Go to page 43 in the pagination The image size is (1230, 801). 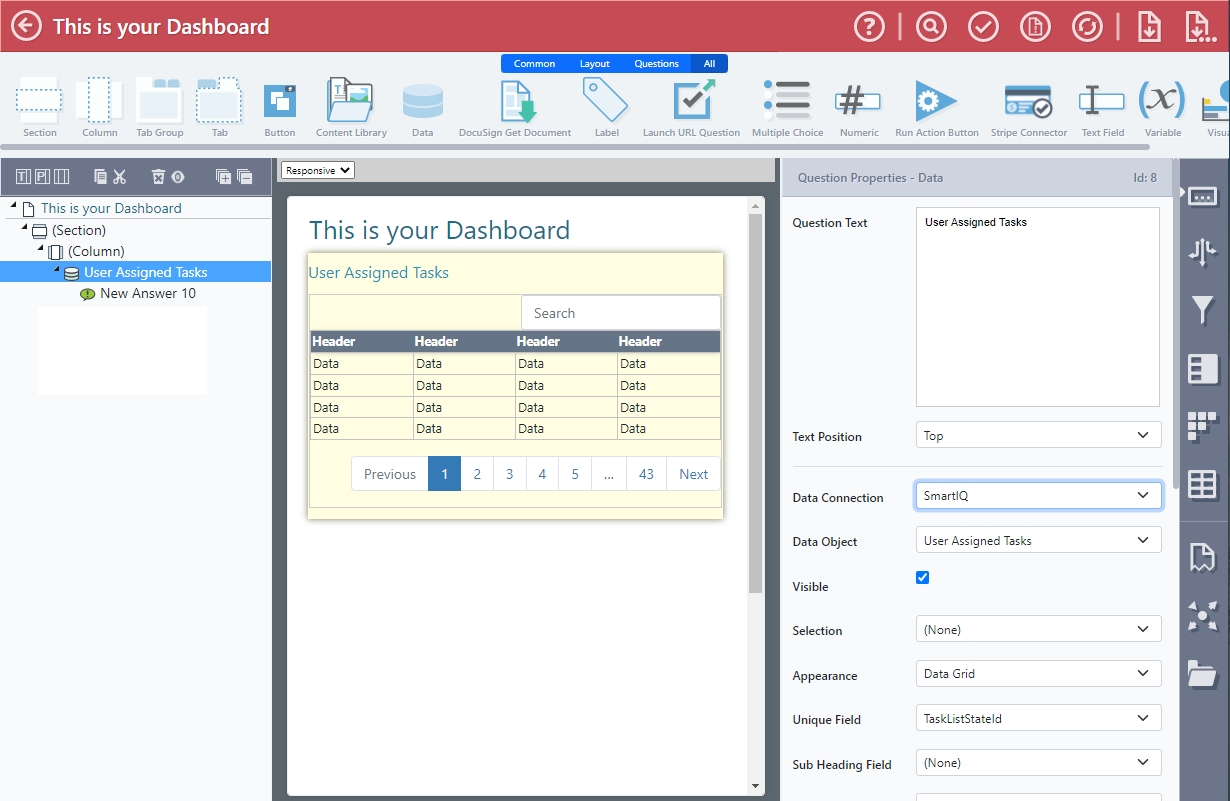(x=646, y=474)
